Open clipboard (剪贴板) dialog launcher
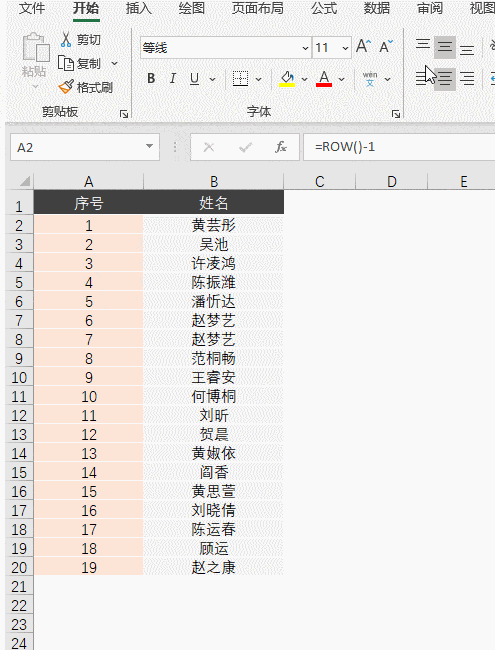The image size is (495, 650). [124, 114]
